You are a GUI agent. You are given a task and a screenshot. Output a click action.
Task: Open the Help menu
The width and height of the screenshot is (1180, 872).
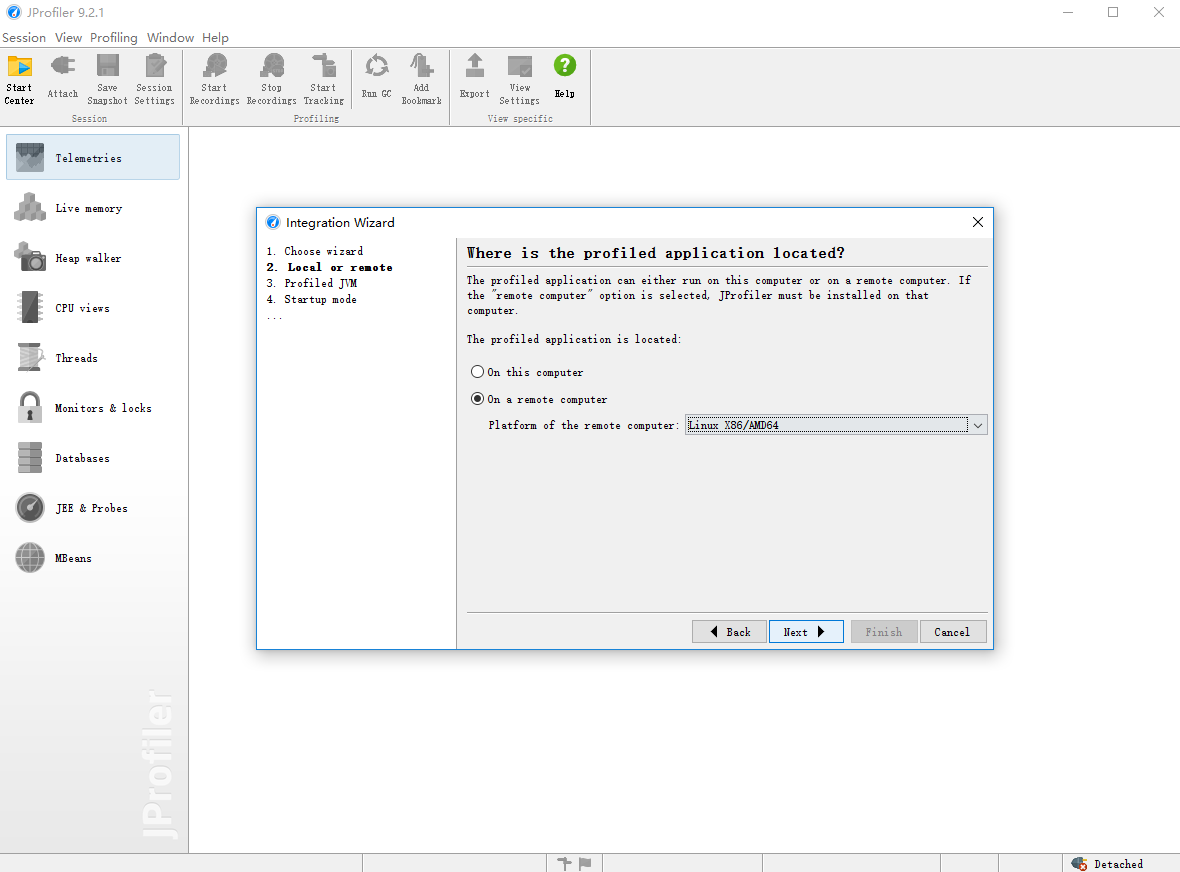coord(215,38)
